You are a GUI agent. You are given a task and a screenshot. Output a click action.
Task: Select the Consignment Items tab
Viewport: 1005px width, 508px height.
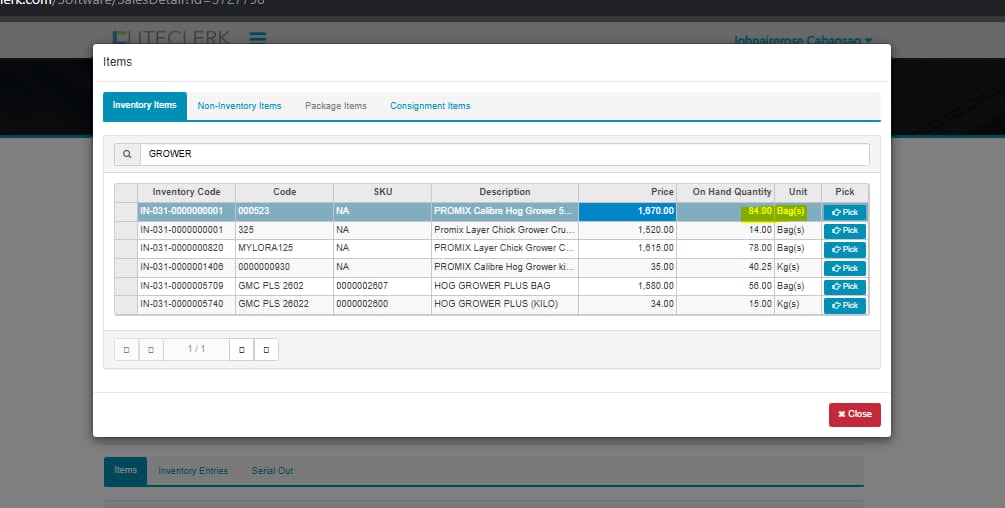coord(430,106)
